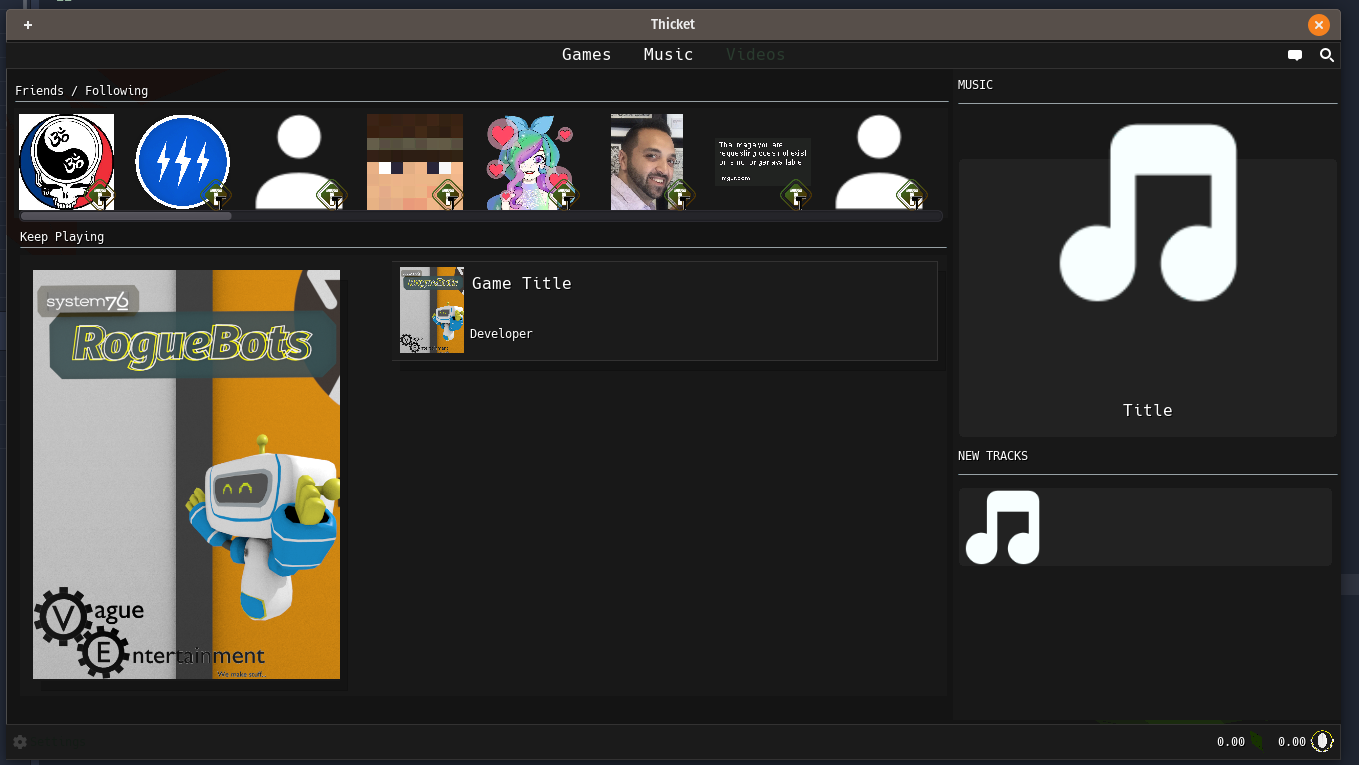Open Settings gear in bottom bar

(20, 742)
